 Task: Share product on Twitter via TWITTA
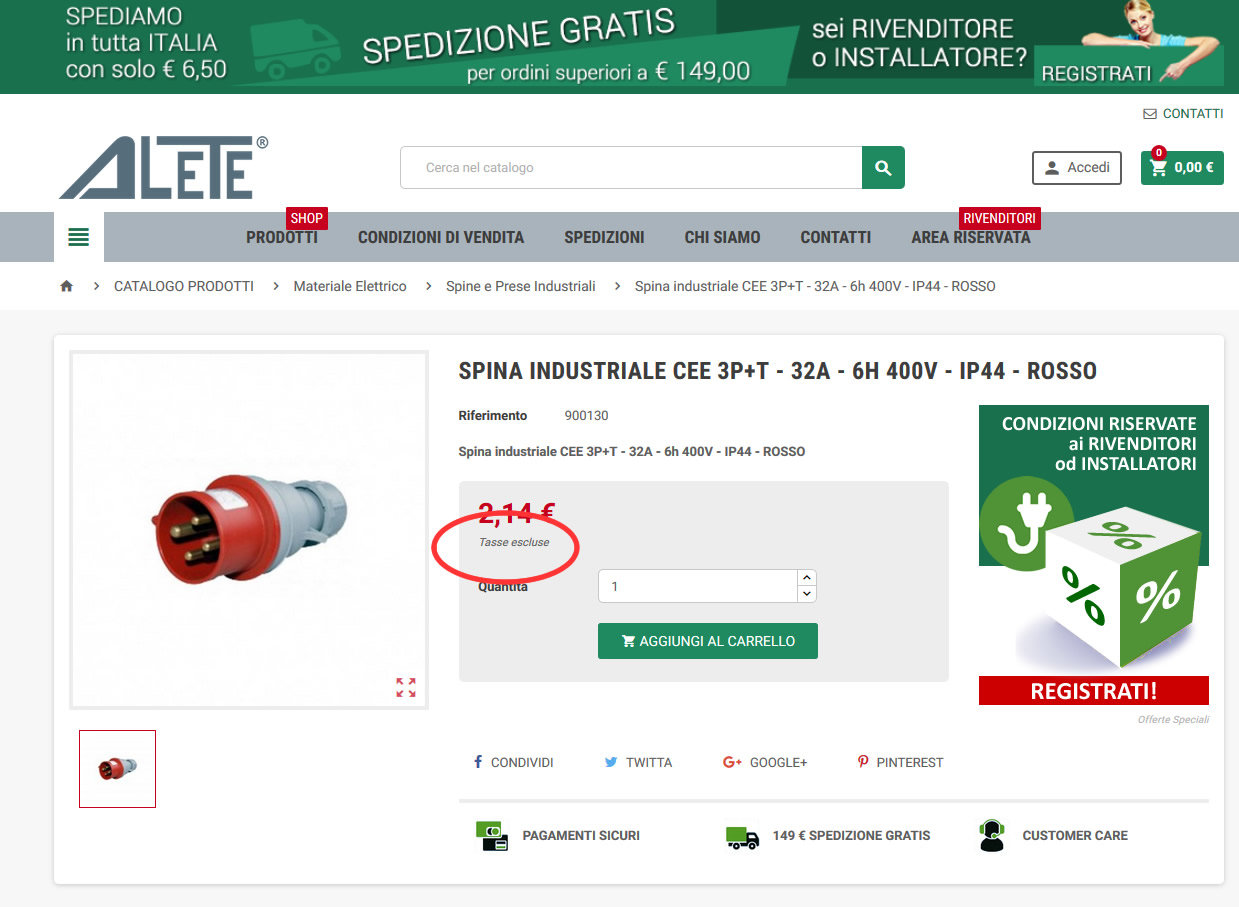(x=638, y=762)
